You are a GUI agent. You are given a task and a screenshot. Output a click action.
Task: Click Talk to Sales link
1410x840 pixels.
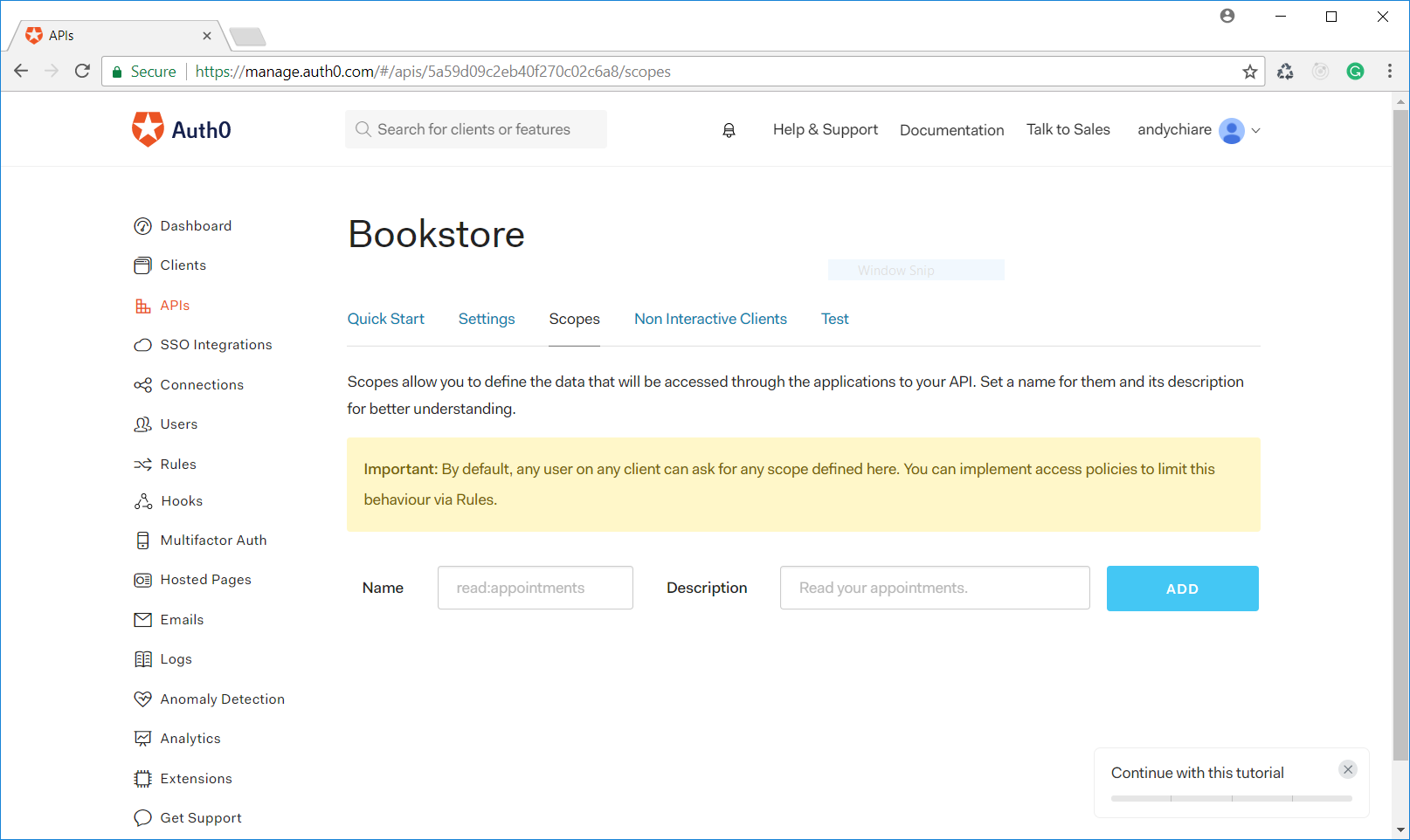1068,129
